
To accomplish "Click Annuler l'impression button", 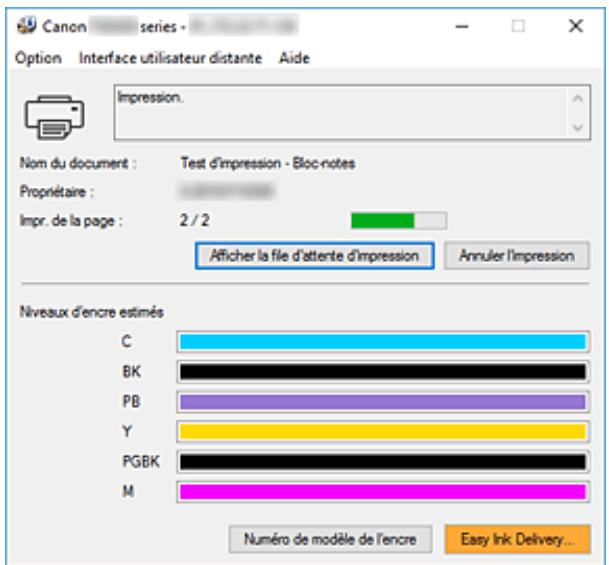I will 517,256.
